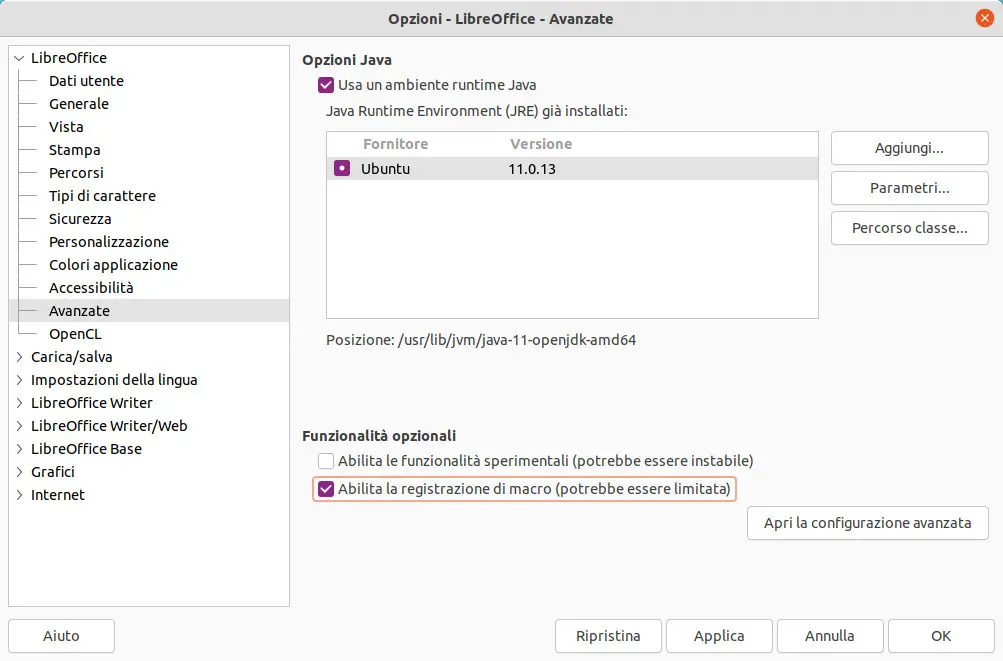
Task: Select the Carica/salva tree label
Action: pos(72,357)
